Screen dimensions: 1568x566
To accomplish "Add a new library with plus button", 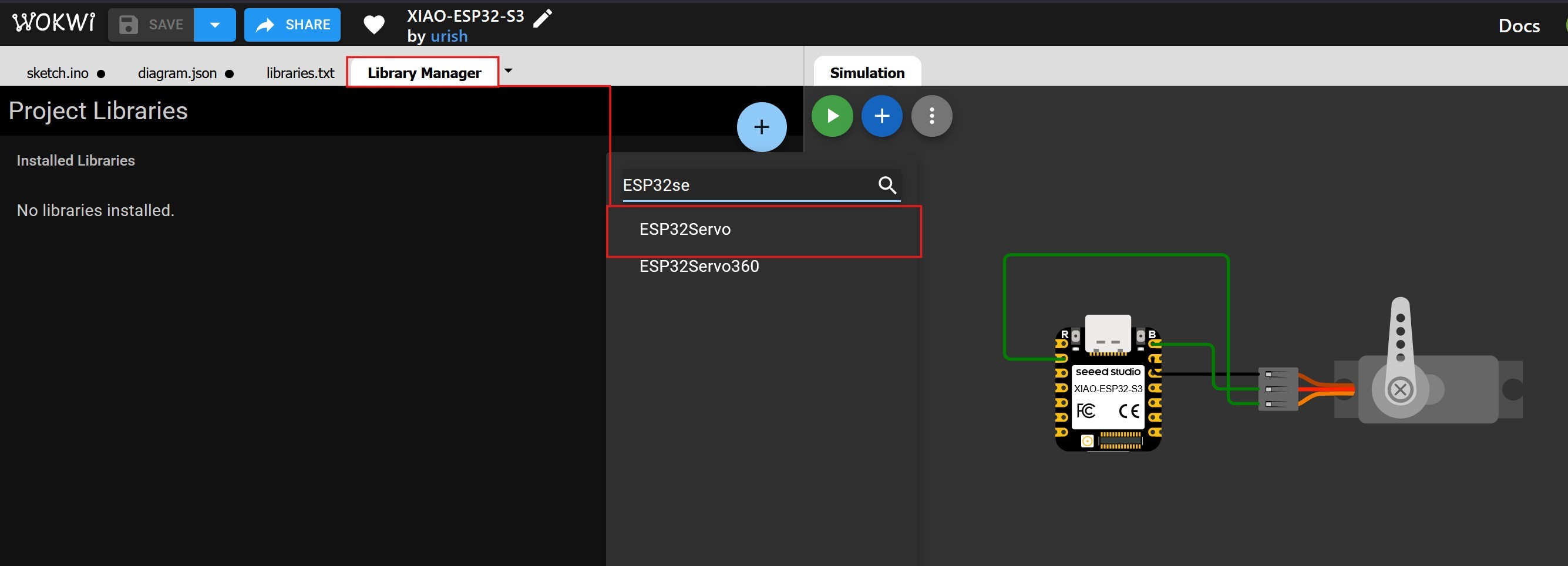I will [x=762, y=127].
